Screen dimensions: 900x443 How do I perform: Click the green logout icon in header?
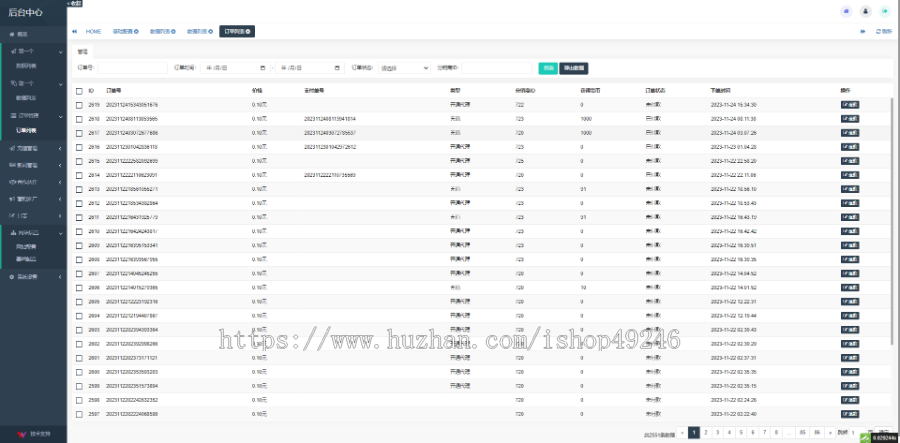click(x=885, y=11)
